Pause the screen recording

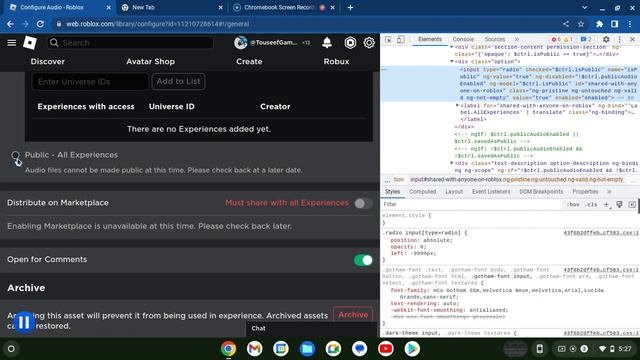coord(24,322)
